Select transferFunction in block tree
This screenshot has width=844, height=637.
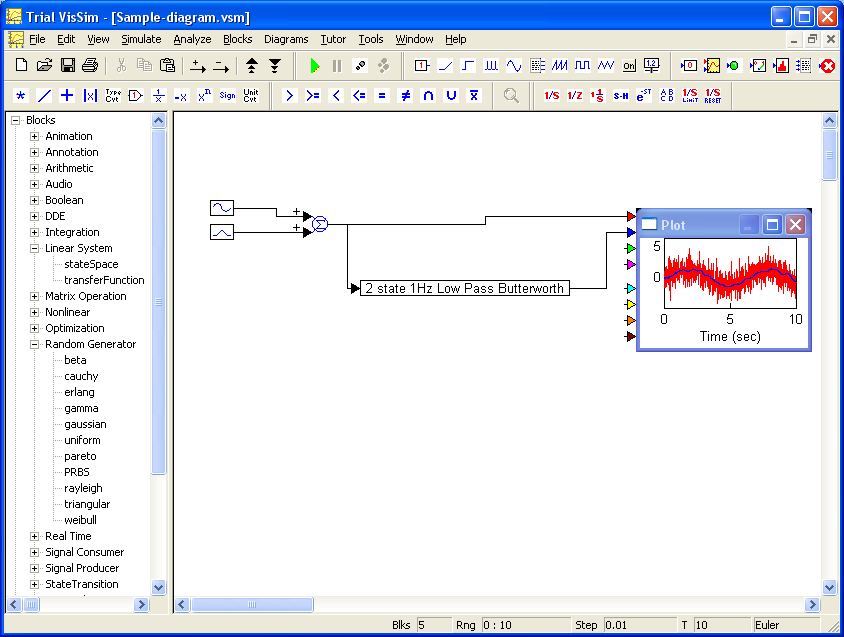[104, 280]
